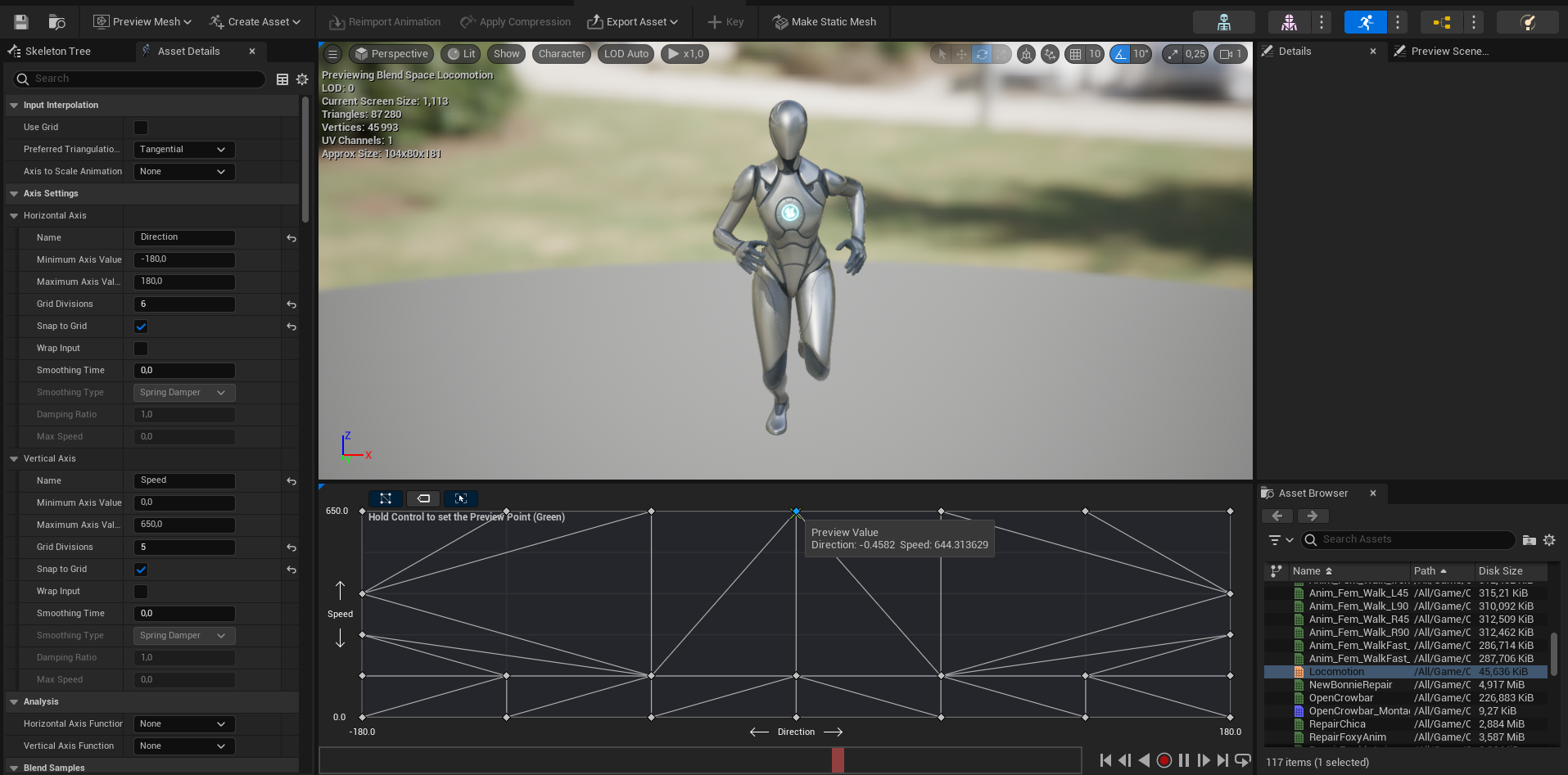The height and width of the screenshot is (775, 1568).
Task: Click the Record animation button
Action: pos(1164,760)
